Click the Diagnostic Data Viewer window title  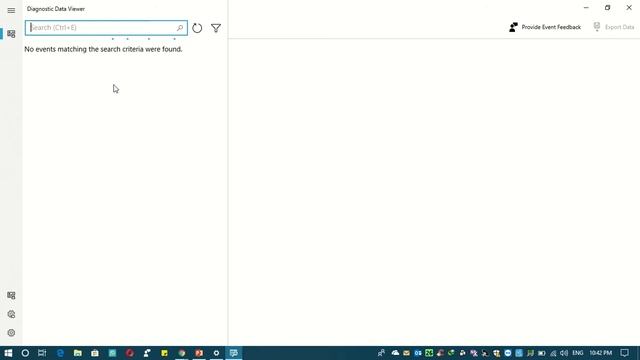pyautogui.click(x=56, y=9)
